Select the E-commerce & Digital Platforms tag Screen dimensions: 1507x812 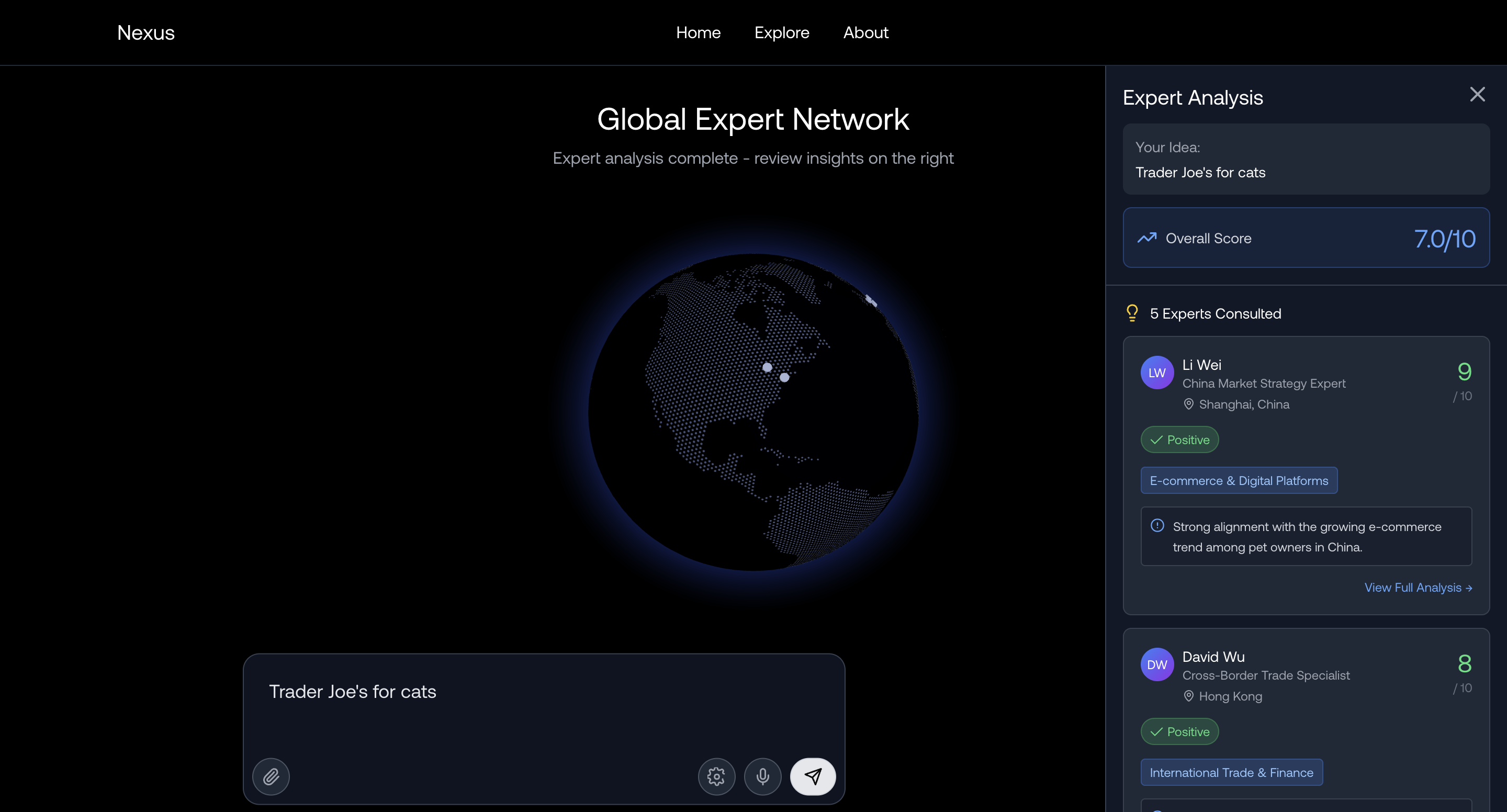coord(1239,480)
